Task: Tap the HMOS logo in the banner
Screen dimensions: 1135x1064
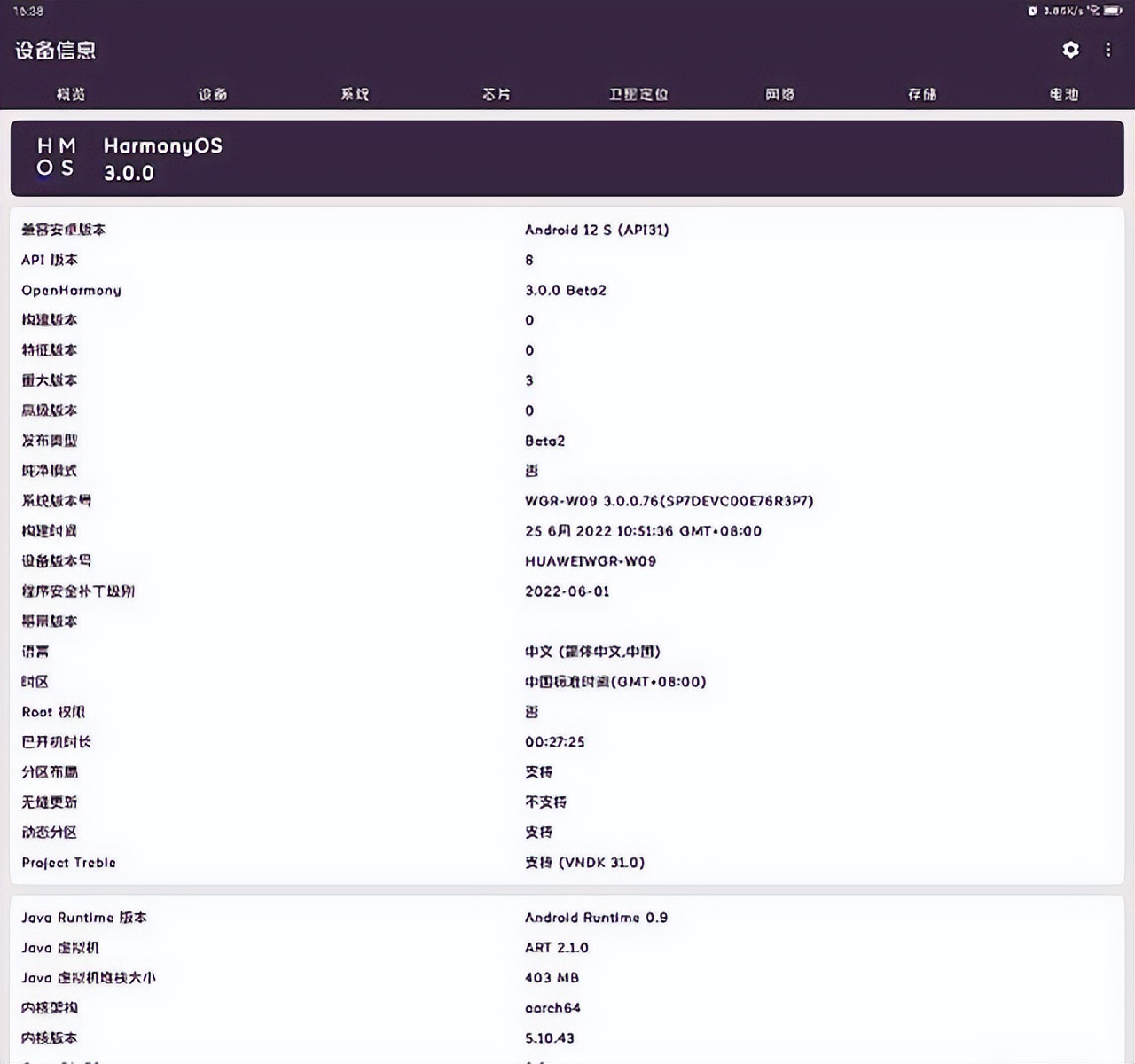Action: pyautogui.click(x=56, y=157)
